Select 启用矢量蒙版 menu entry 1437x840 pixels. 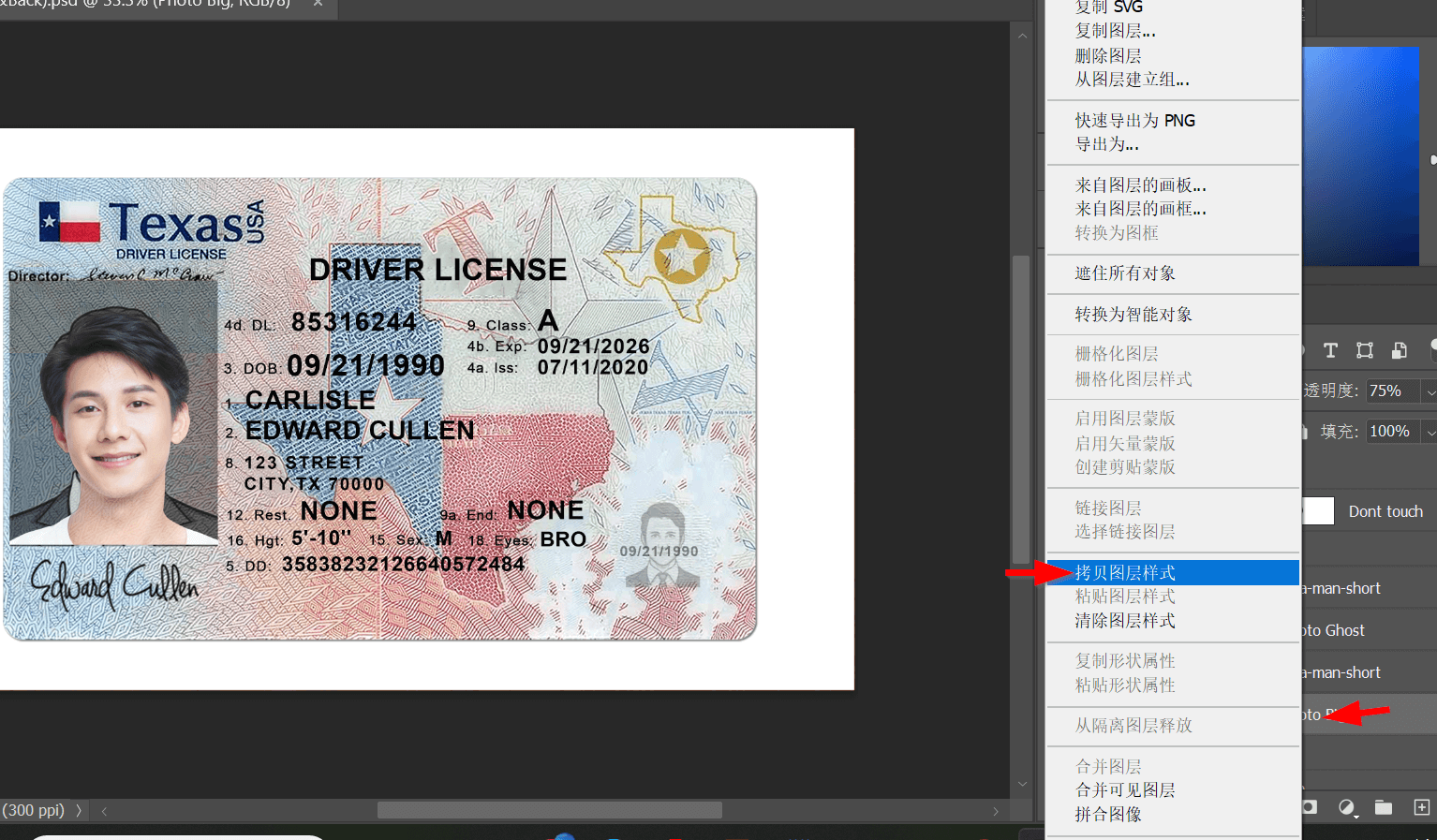(x=1124, y=443)
